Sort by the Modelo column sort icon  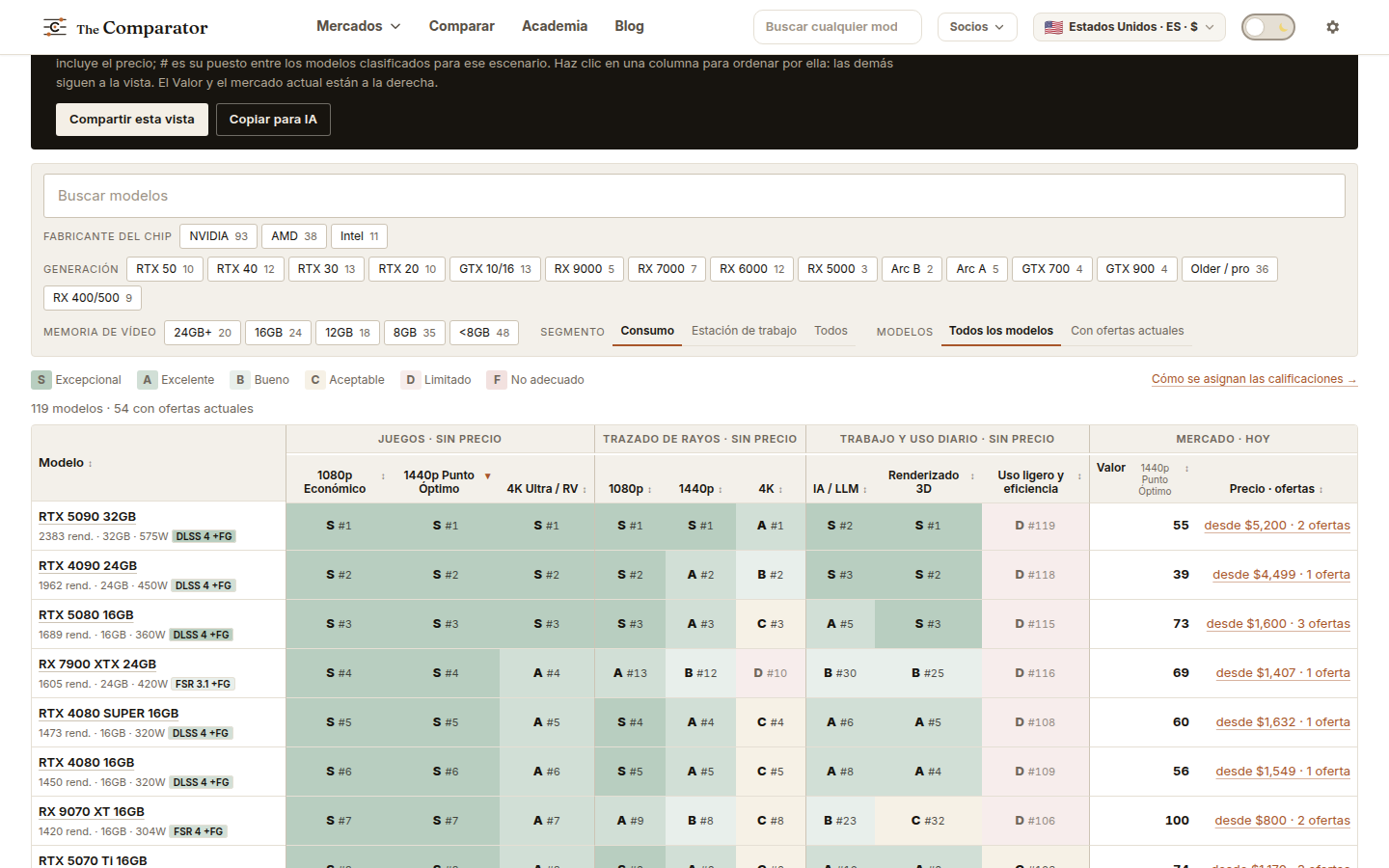pyautogui.click(x=91, y=464)
